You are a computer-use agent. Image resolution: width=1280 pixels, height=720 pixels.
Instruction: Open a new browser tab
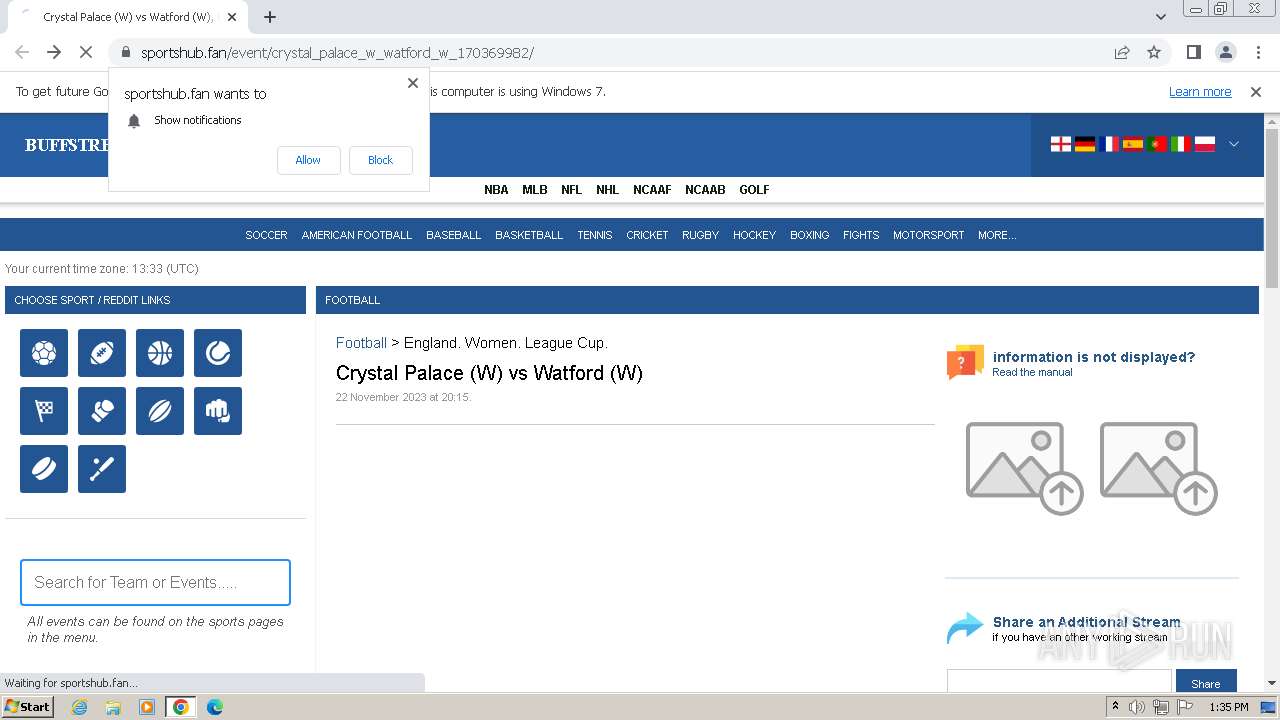click(270, 17)
